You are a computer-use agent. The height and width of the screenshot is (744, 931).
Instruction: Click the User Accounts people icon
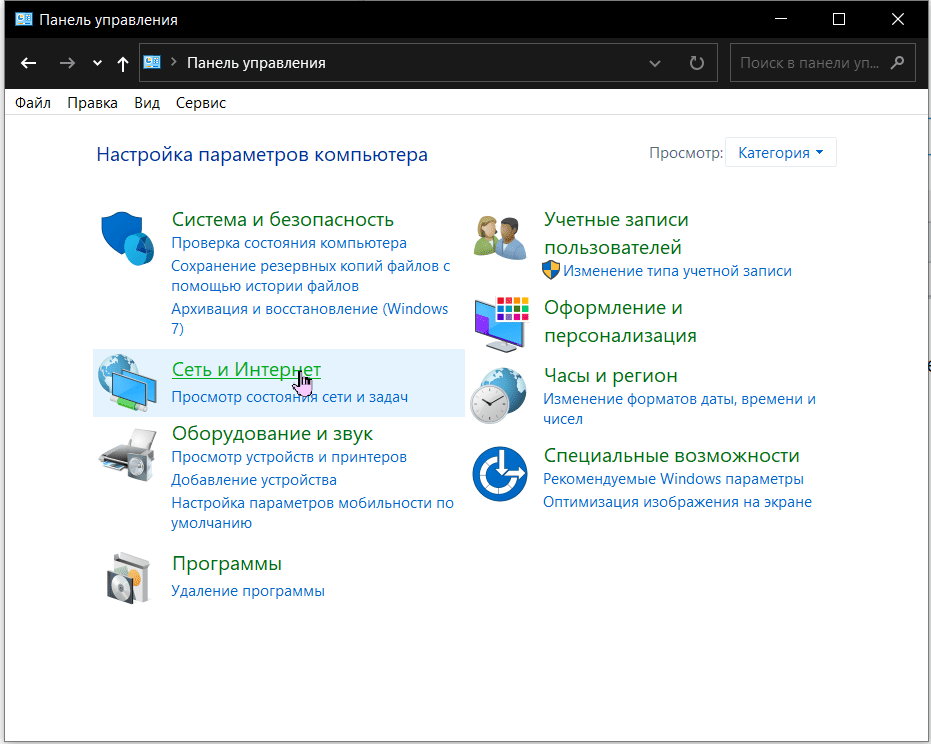[x=499, y=238]
